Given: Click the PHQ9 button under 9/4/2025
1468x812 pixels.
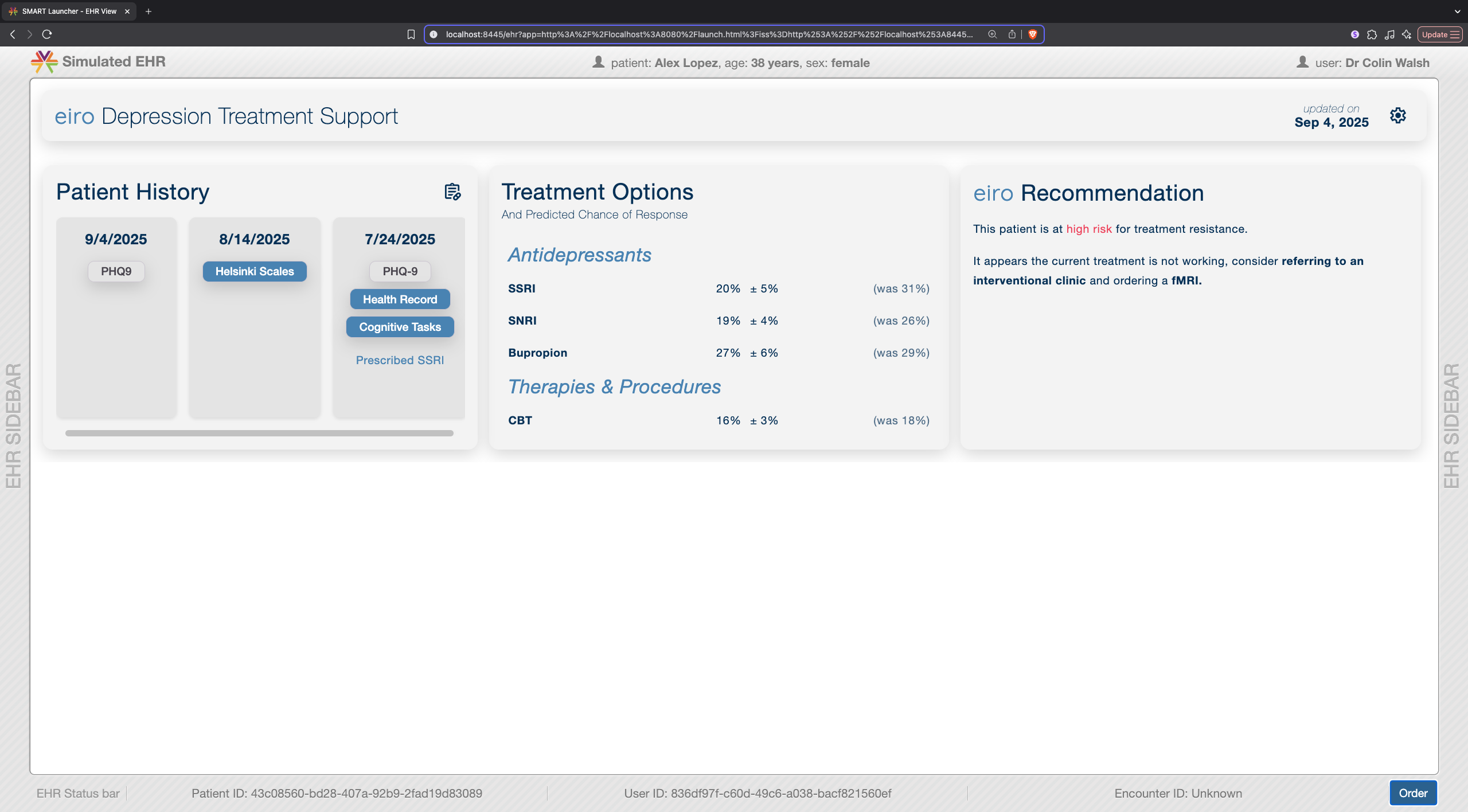Looking at the screenshot, I should pos(116,271).
